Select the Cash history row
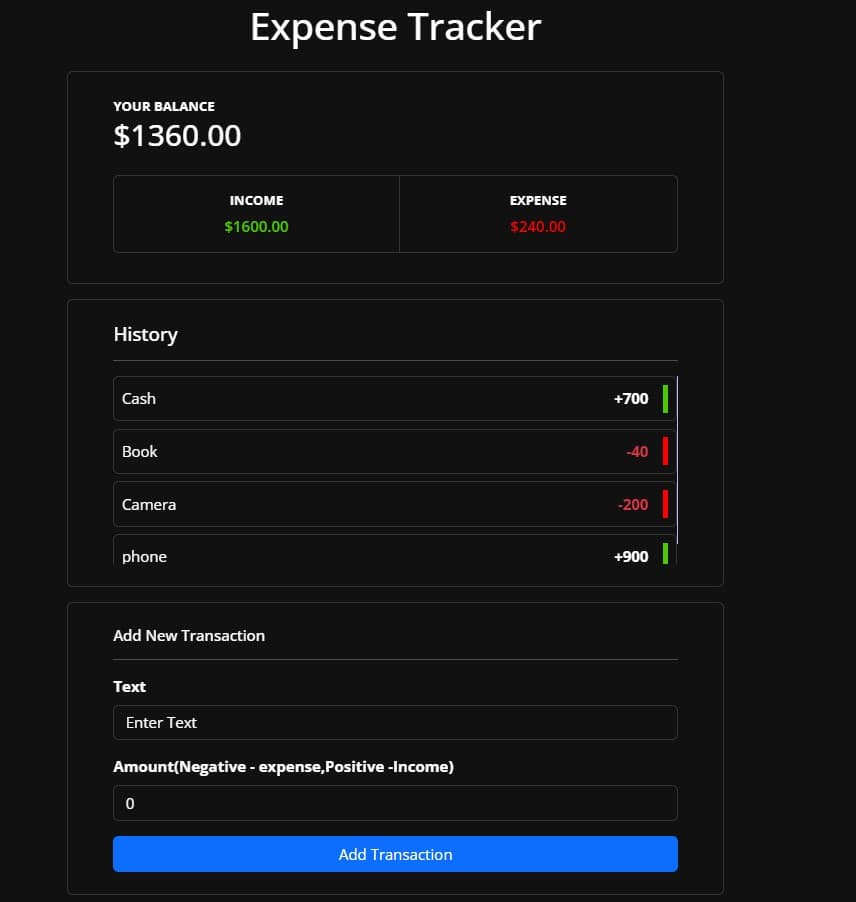Viewport: 856px width, 902px height. (394, 399)
